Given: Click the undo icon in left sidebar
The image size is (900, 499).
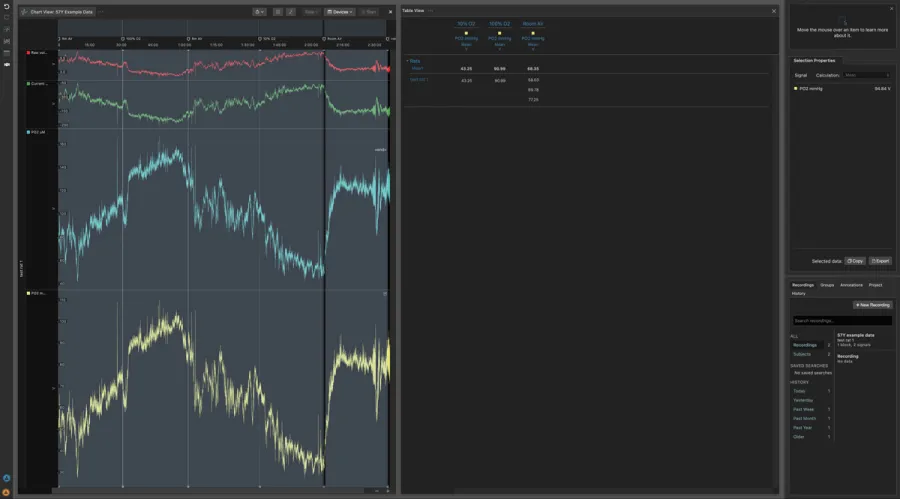Looking at the screenshot, I should (6, 7).
